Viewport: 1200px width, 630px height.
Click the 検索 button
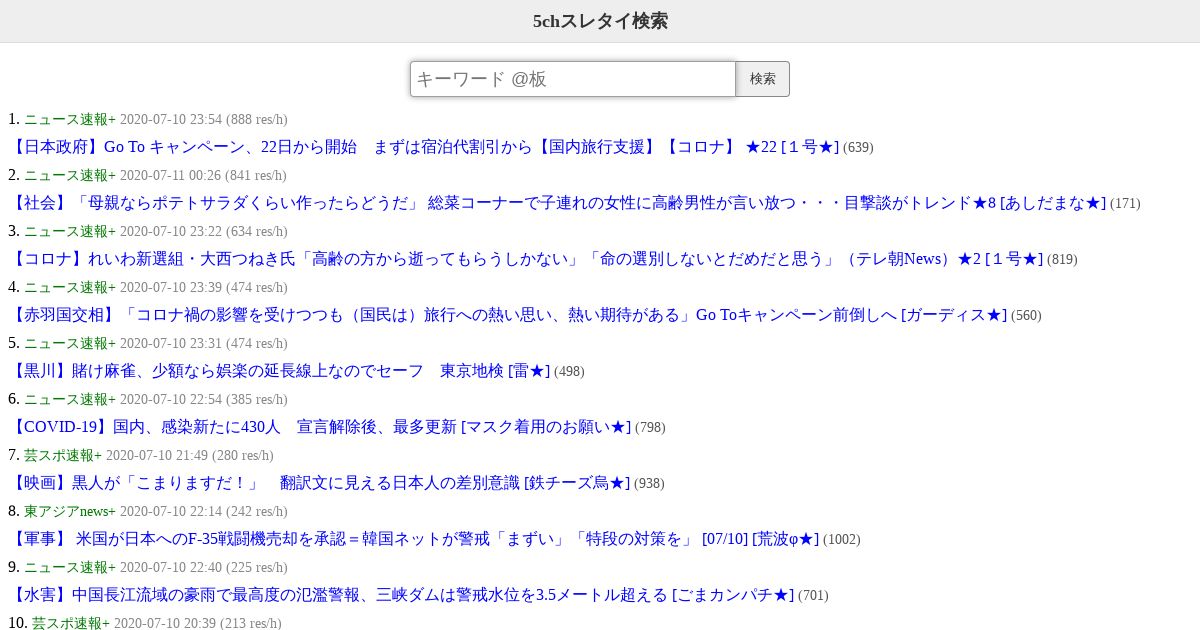pyautogui.click(x=763, y=79)
